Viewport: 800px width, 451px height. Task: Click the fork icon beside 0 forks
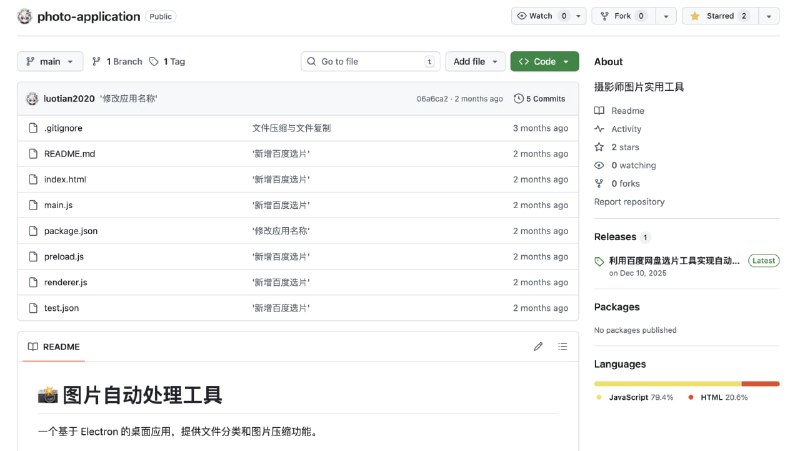(599, 183)
